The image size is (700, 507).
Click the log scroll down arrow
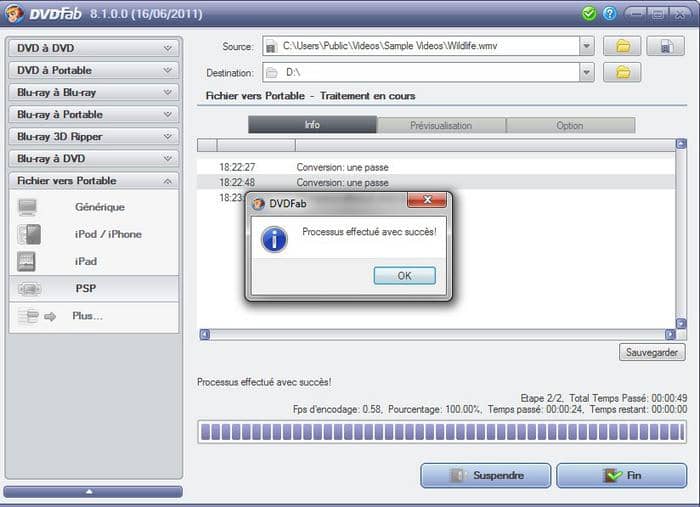[681, 324]
